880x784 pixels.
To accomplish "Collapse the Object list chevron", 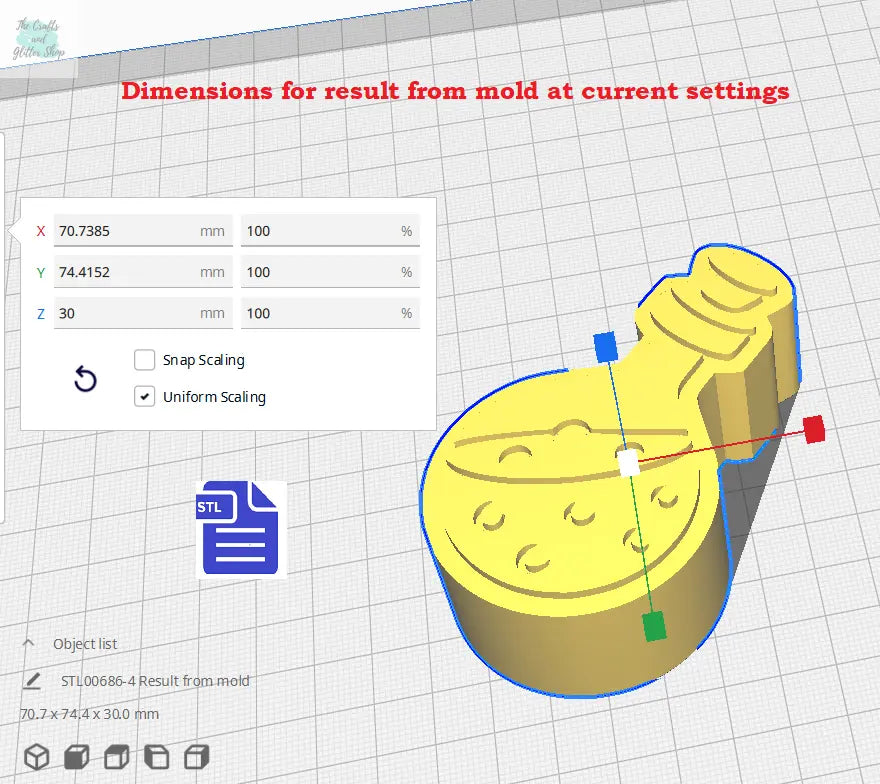I will [x=28, y=644].
